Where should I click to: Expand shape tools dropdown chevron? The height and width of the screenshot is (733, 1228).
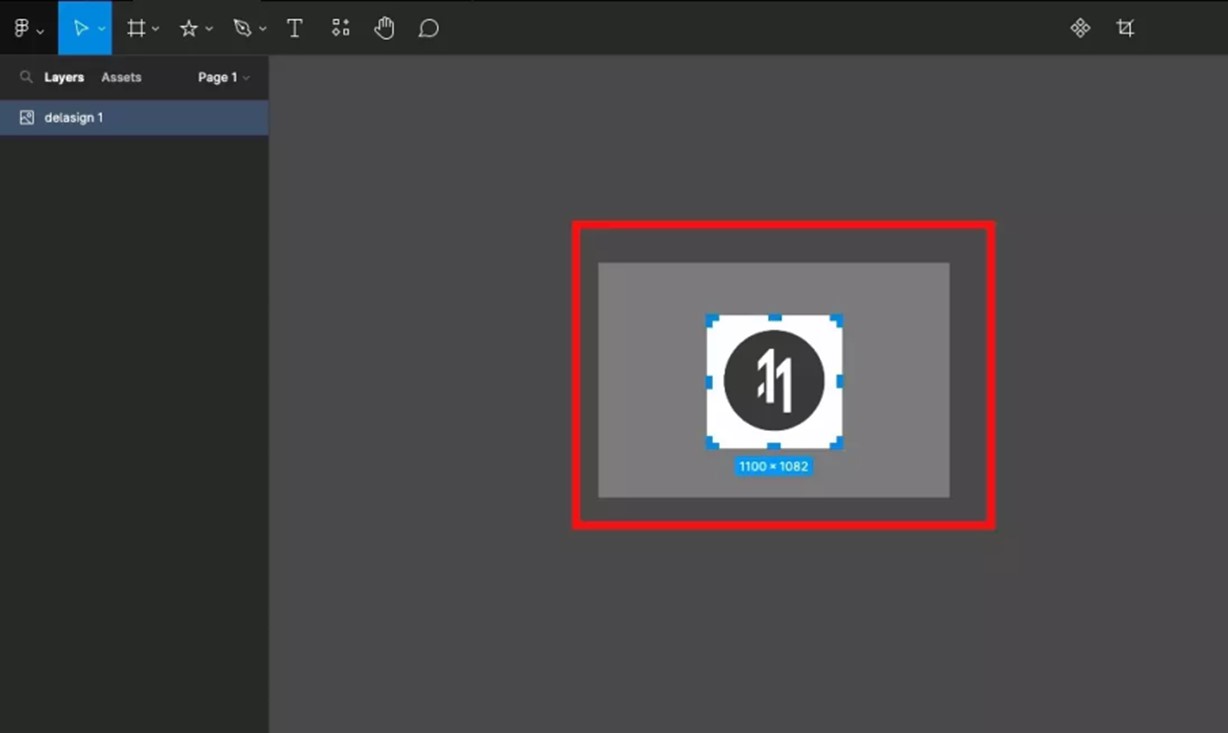(x=209, y=30)
